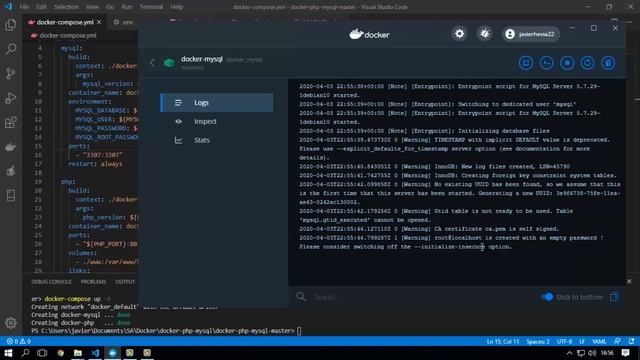The height and width of the screenshot is (360, 640).
Task: Select Stats in Docker sidebar
Action: 217,140
